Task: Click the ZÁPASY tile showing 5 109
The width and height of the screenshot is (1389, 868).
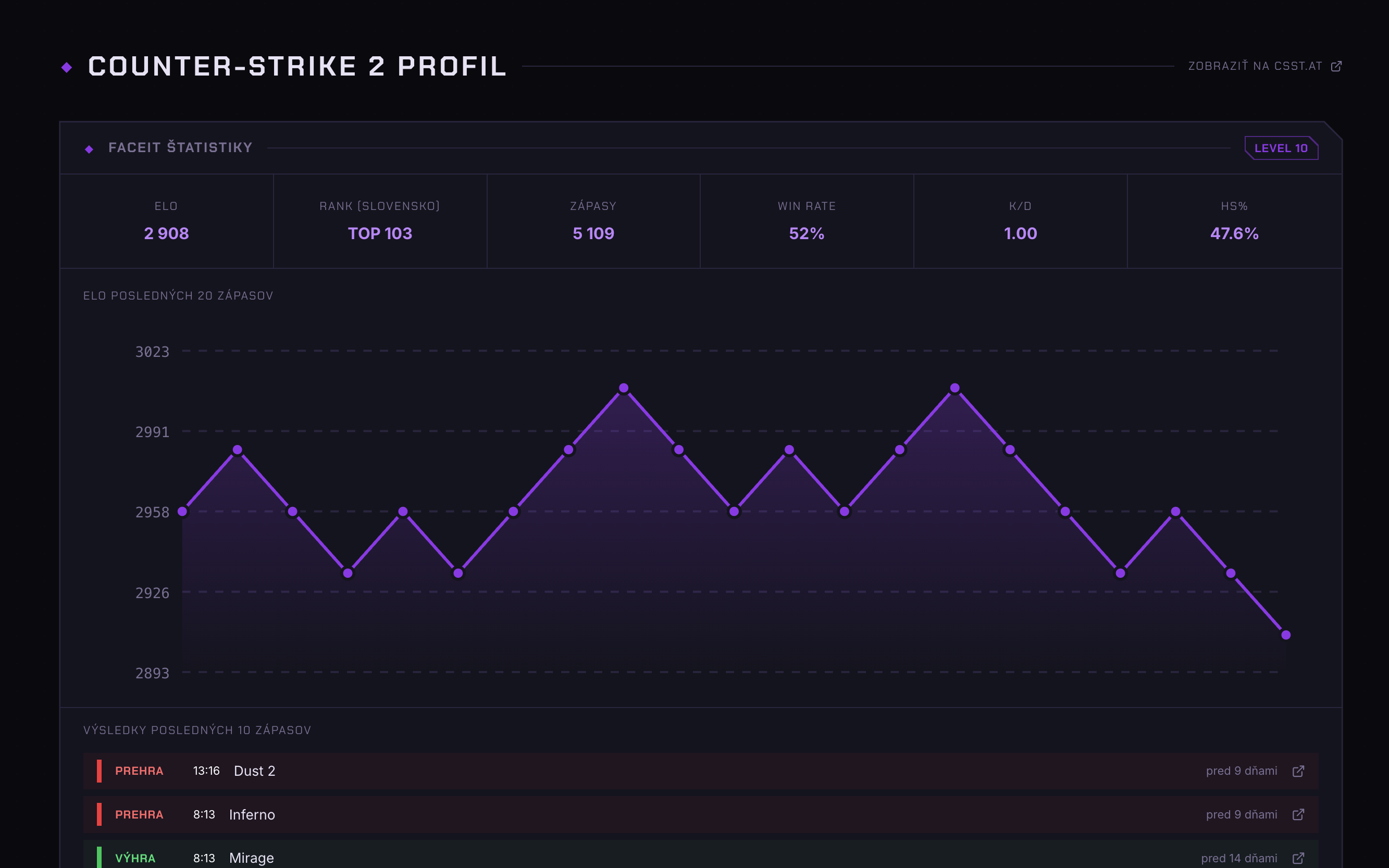Action: pos(593,233)
